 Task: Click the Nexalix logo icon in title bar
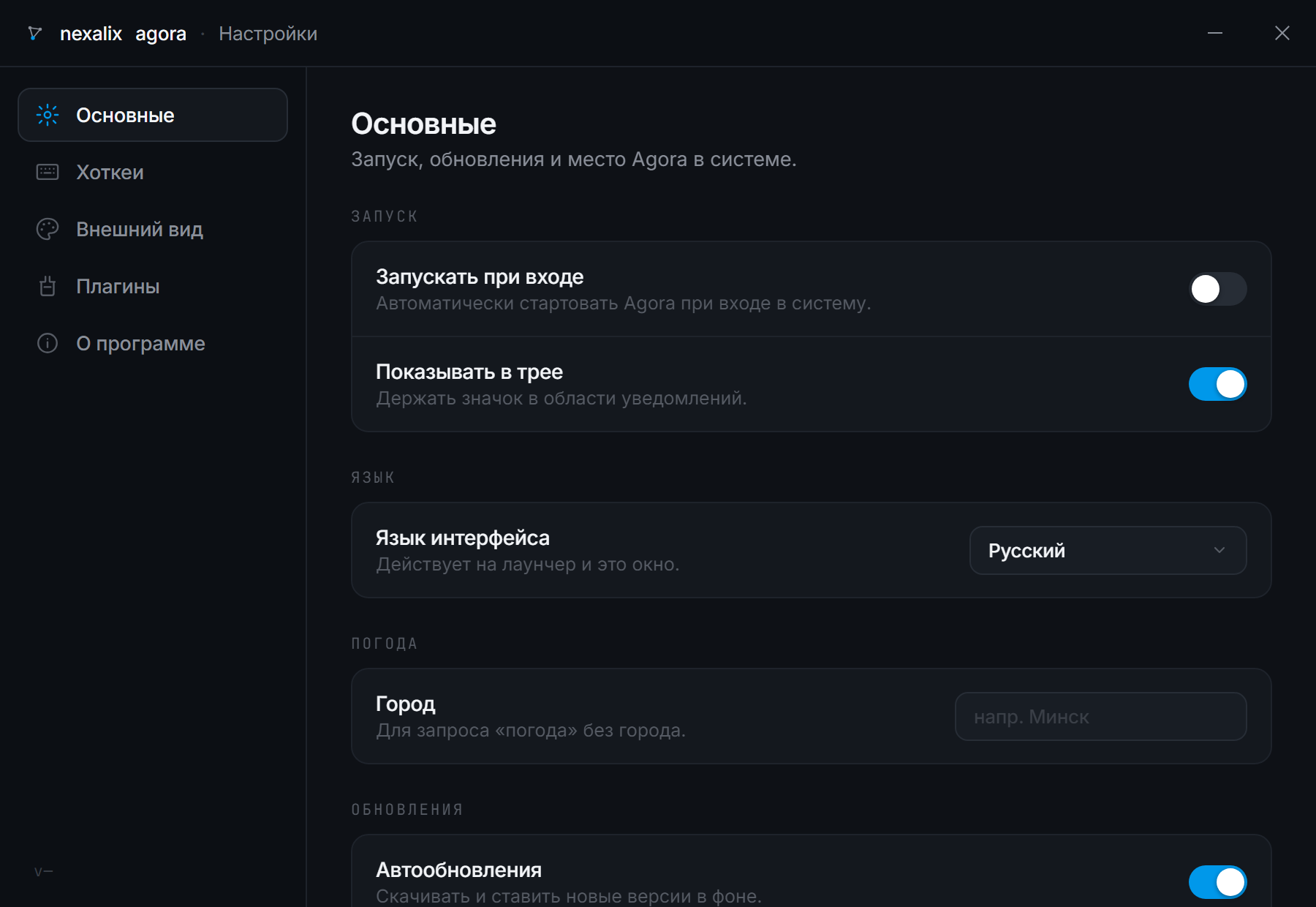point(34,33)
